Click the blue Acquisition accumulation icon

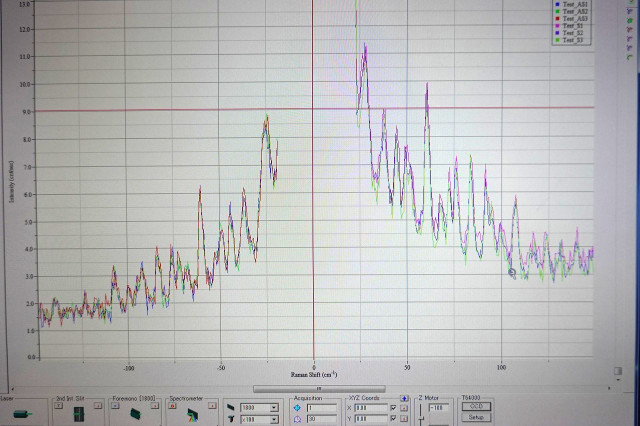pyautogui.click(x=297, y=408)
